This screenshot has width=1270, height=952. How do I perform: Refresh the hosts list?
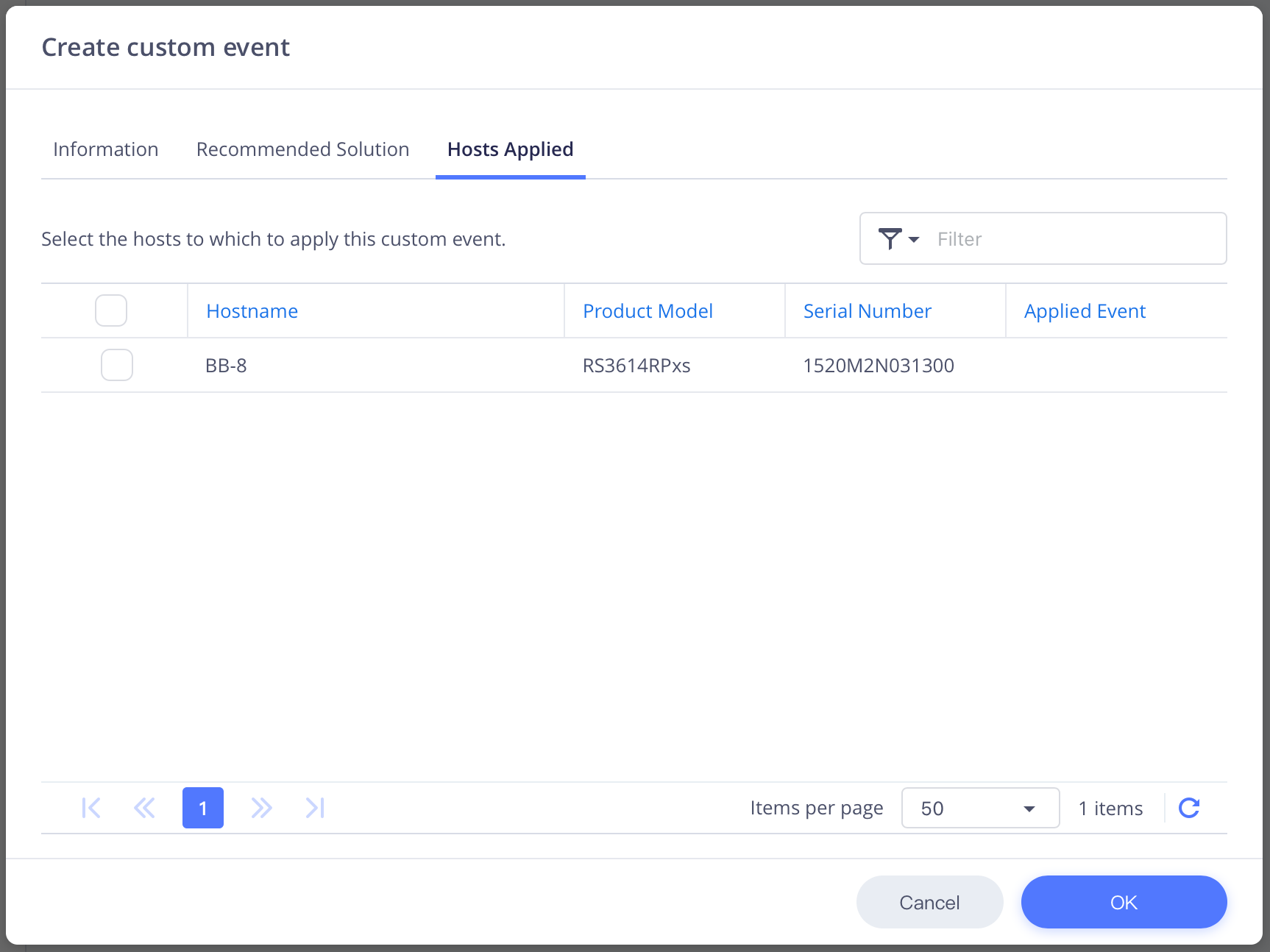point(1189,808)
